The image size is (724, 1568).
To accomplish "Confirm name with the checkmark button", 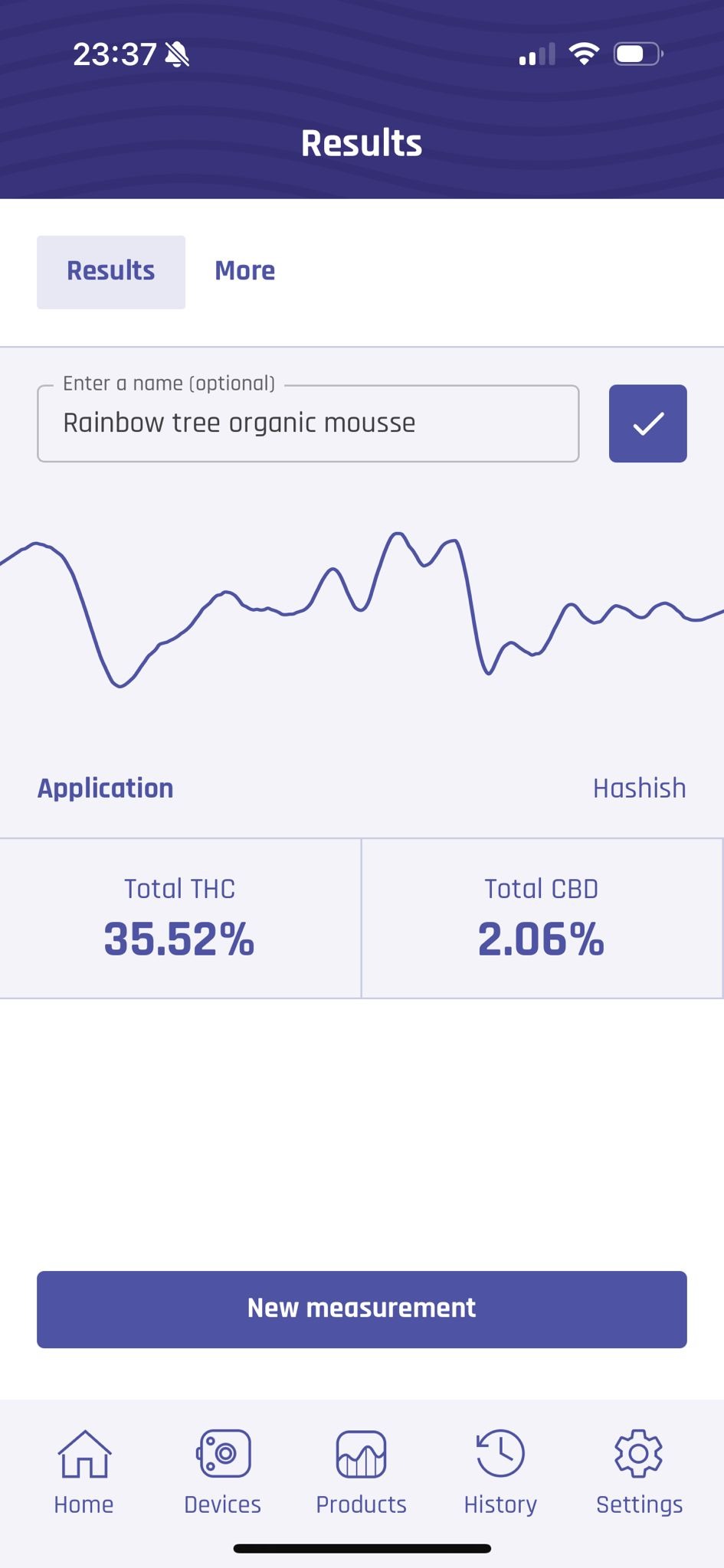I will pyautogui.click(x=647, y=423).
